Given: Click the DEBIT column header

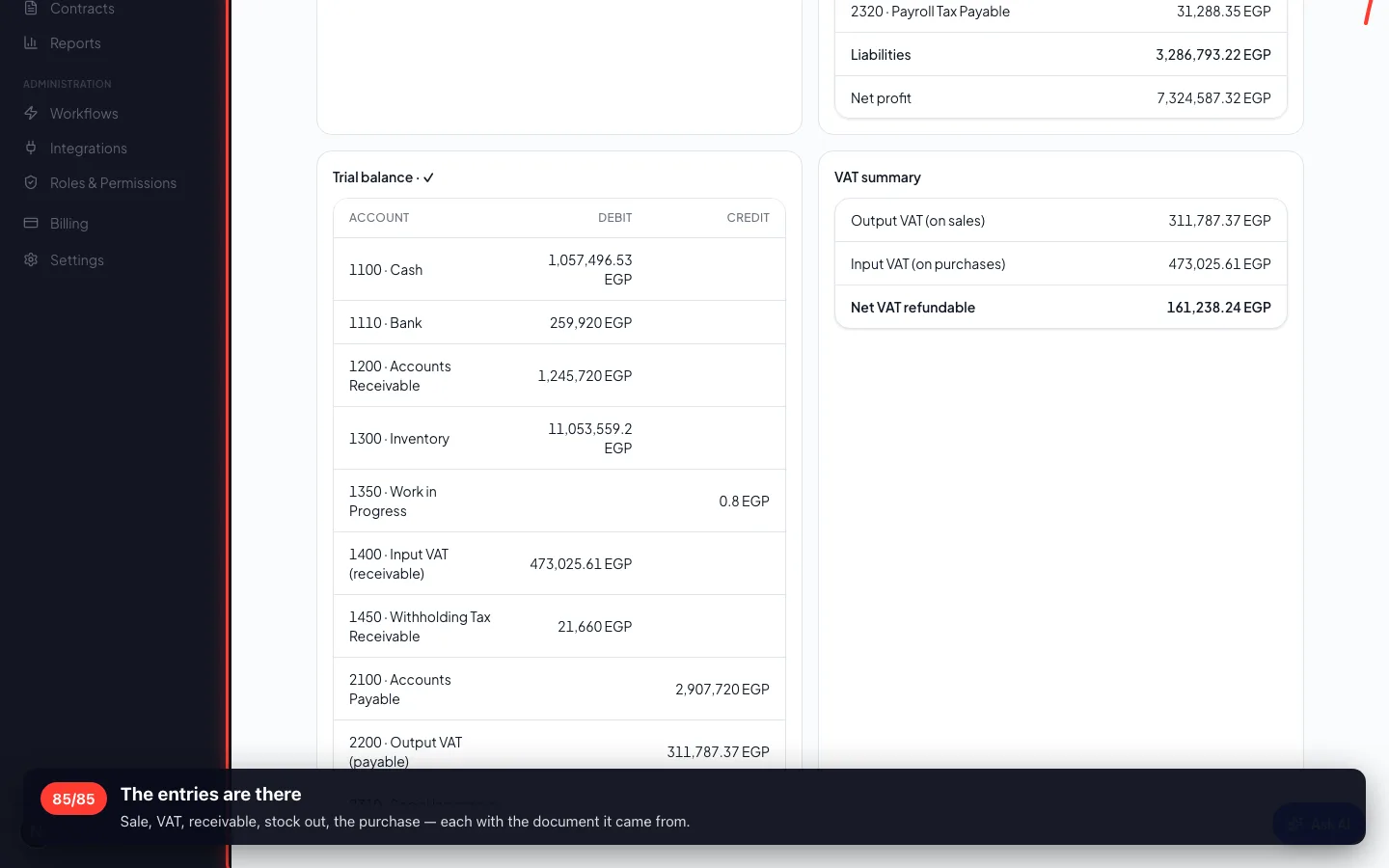Looking at the screenshot, I should tap(614, 218).
